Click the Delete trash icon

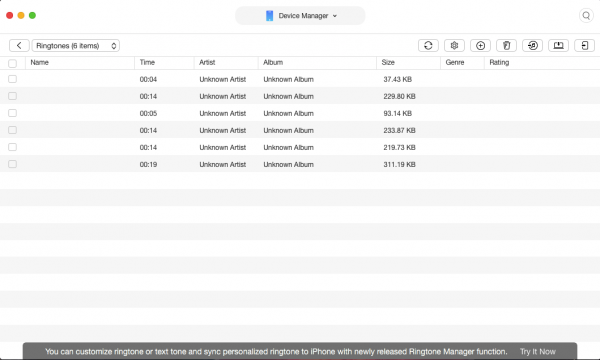pos(506,46)
